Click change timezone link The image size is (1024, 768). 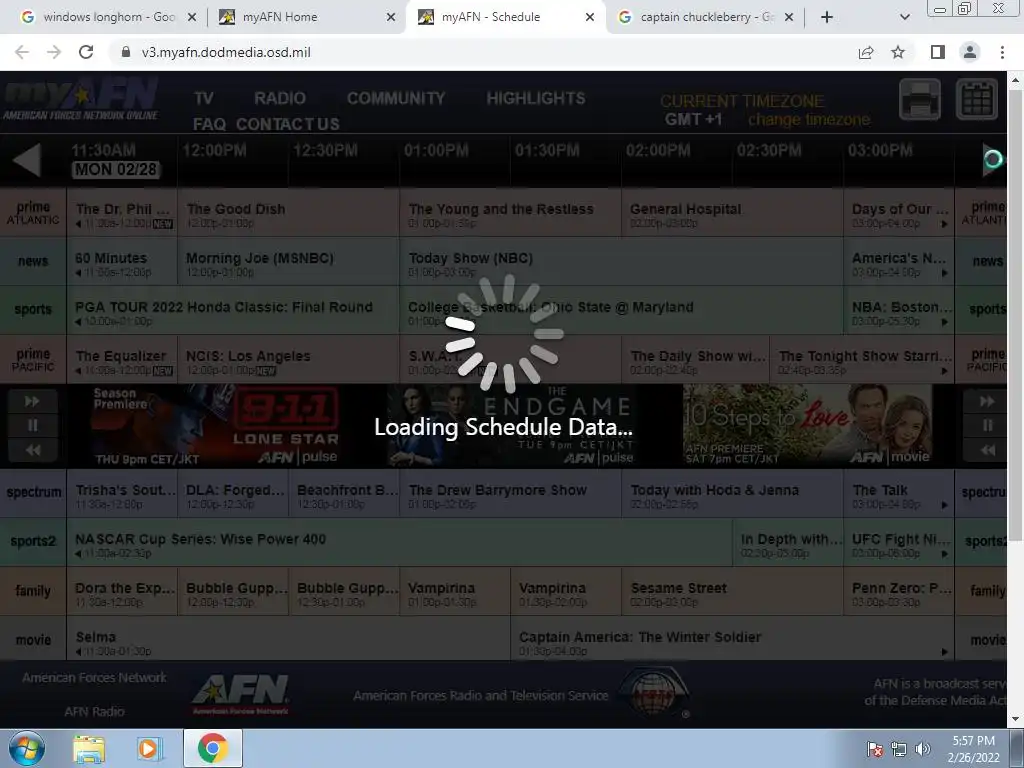tap(808, 120)
